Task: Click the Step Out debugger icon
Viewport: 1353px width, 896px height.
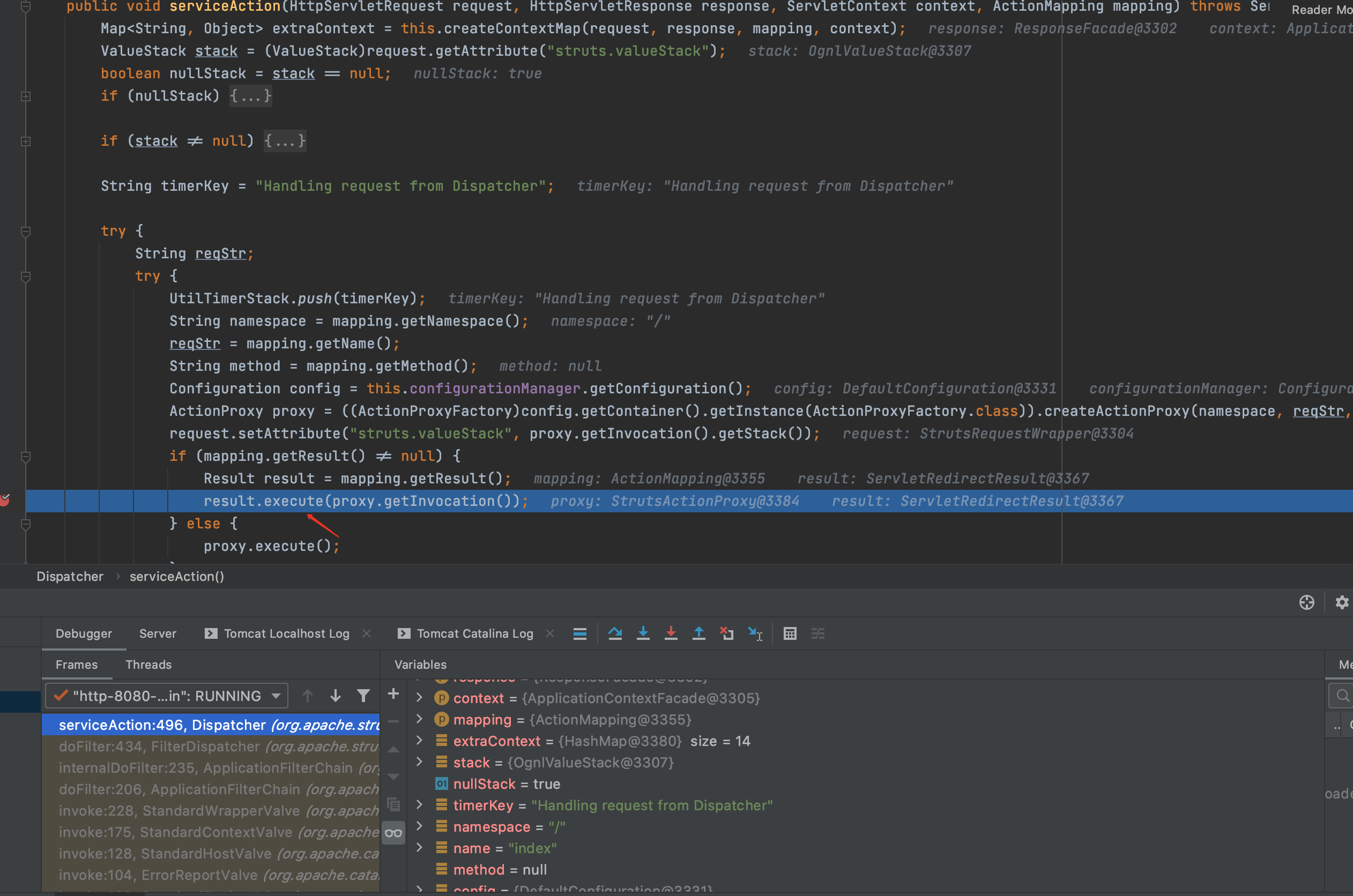Action: [698, 633]
